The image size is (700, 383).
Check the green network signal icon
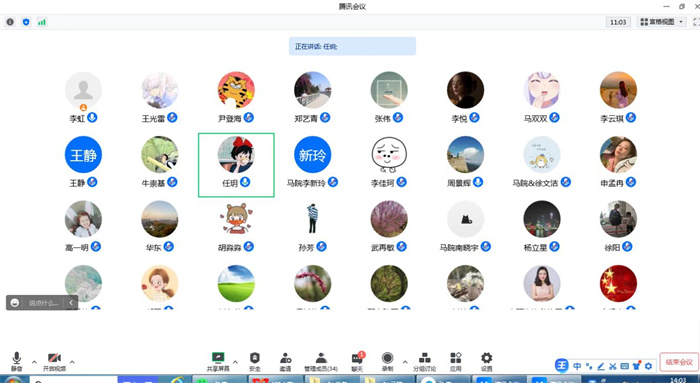coord(42,22)
